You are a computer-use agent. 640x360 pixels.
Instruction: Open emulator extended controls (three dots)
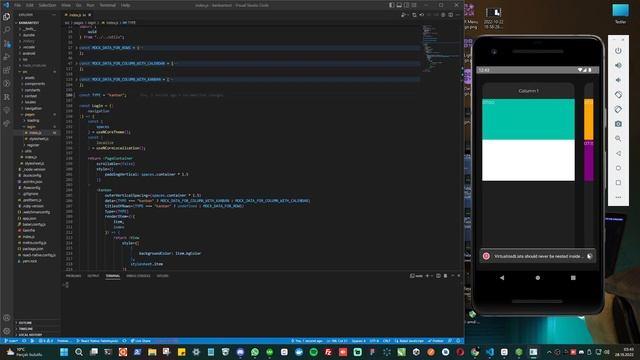point(618,197)
